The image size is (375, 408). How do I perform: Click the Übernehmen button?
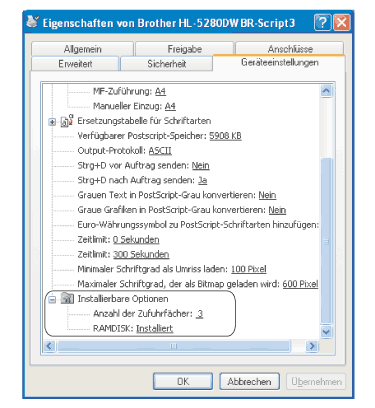click(x=316, y=381)
